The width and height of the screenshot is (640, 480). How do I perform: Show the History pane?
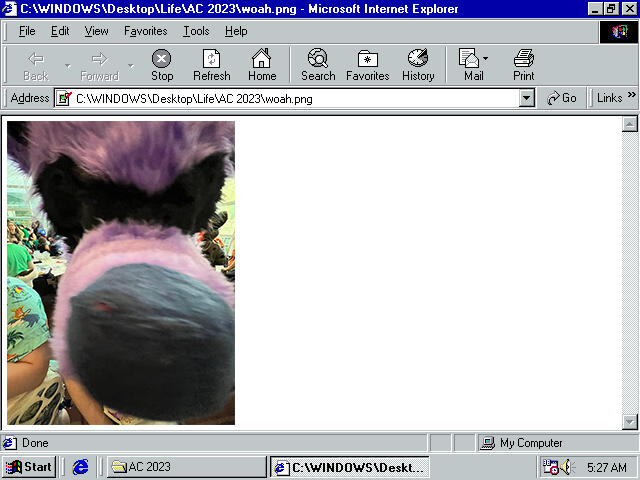tap(418, 65)
